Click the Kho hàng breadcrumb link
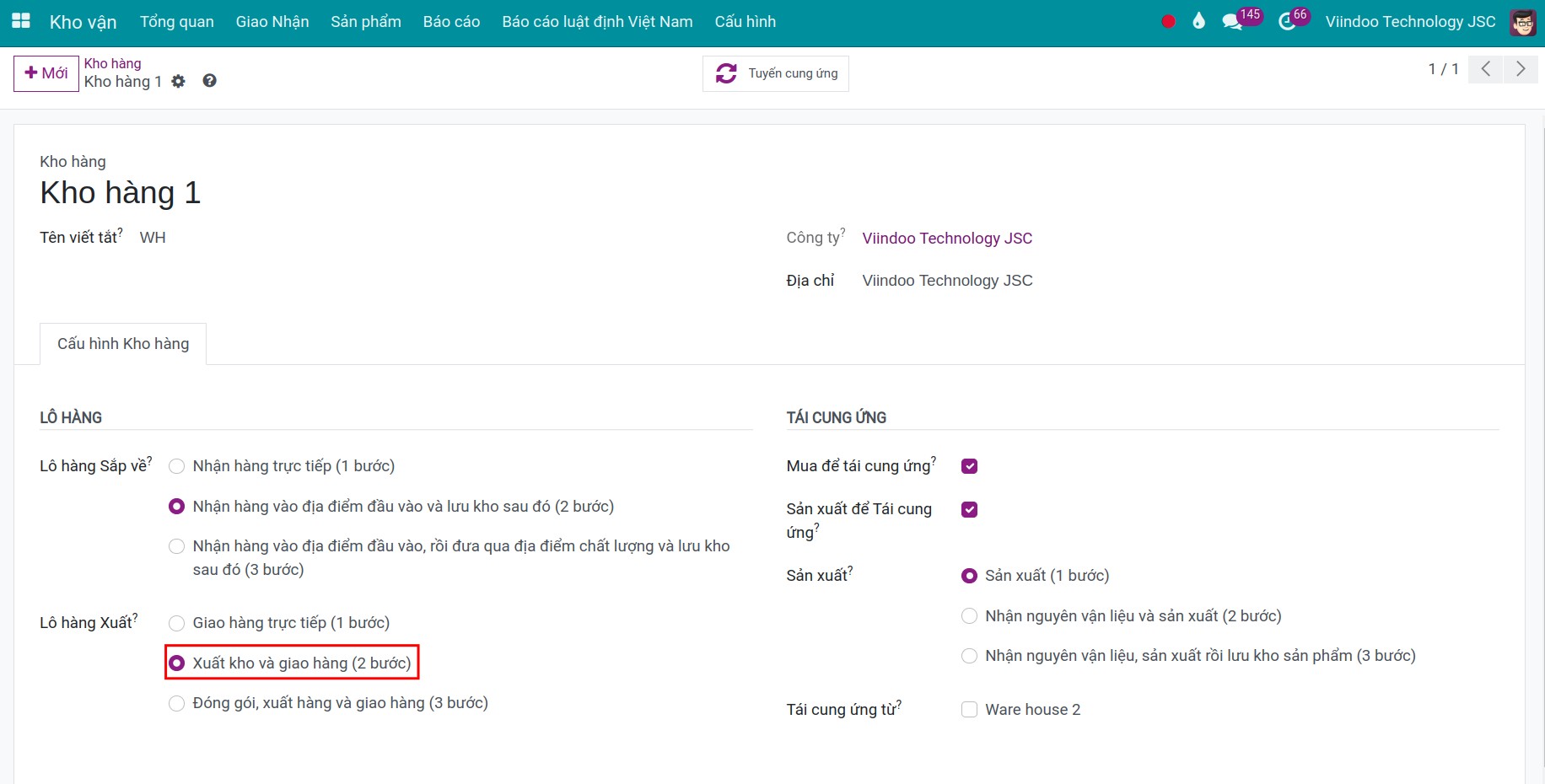 point(113,63)
